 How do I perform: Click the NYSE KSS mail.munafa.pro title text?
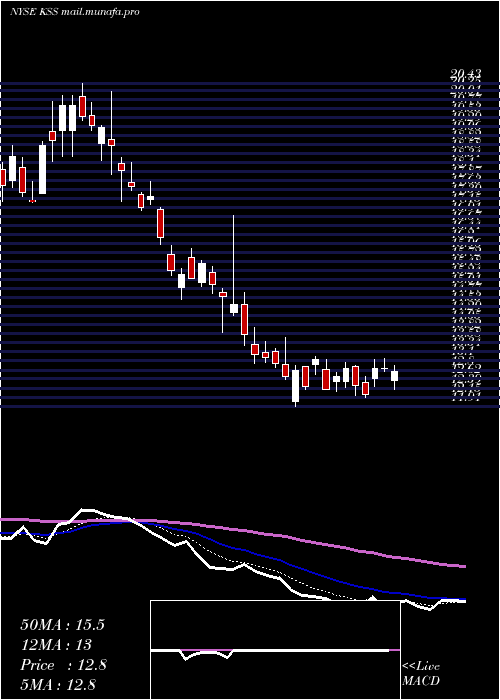(75, 12)
